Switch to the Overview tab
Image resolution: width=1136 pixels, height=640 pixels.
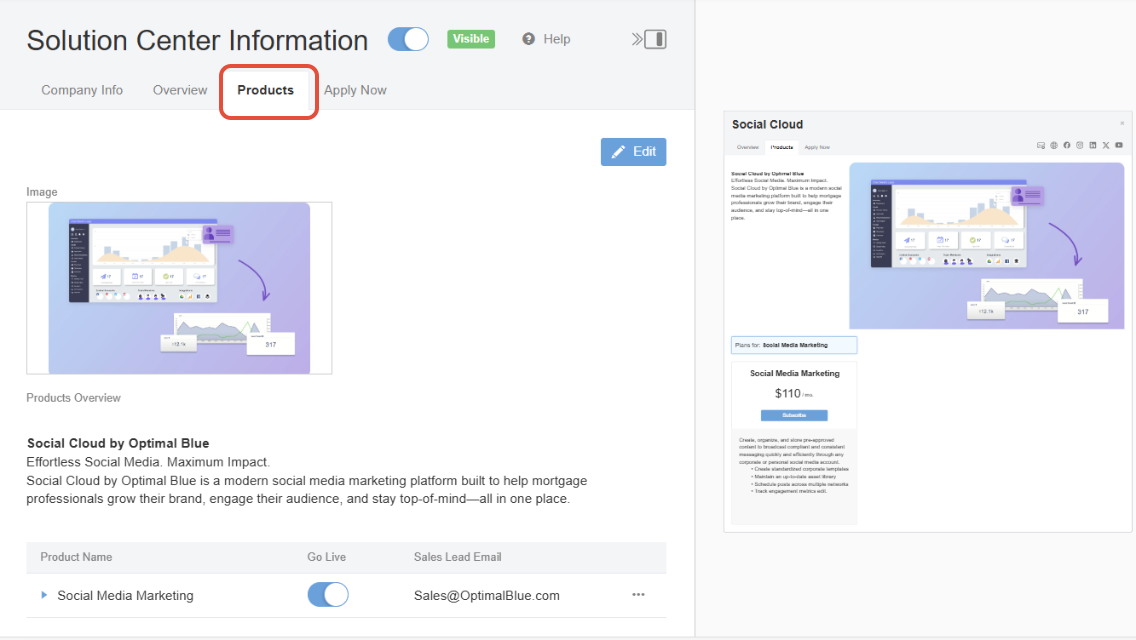point(180,90)
